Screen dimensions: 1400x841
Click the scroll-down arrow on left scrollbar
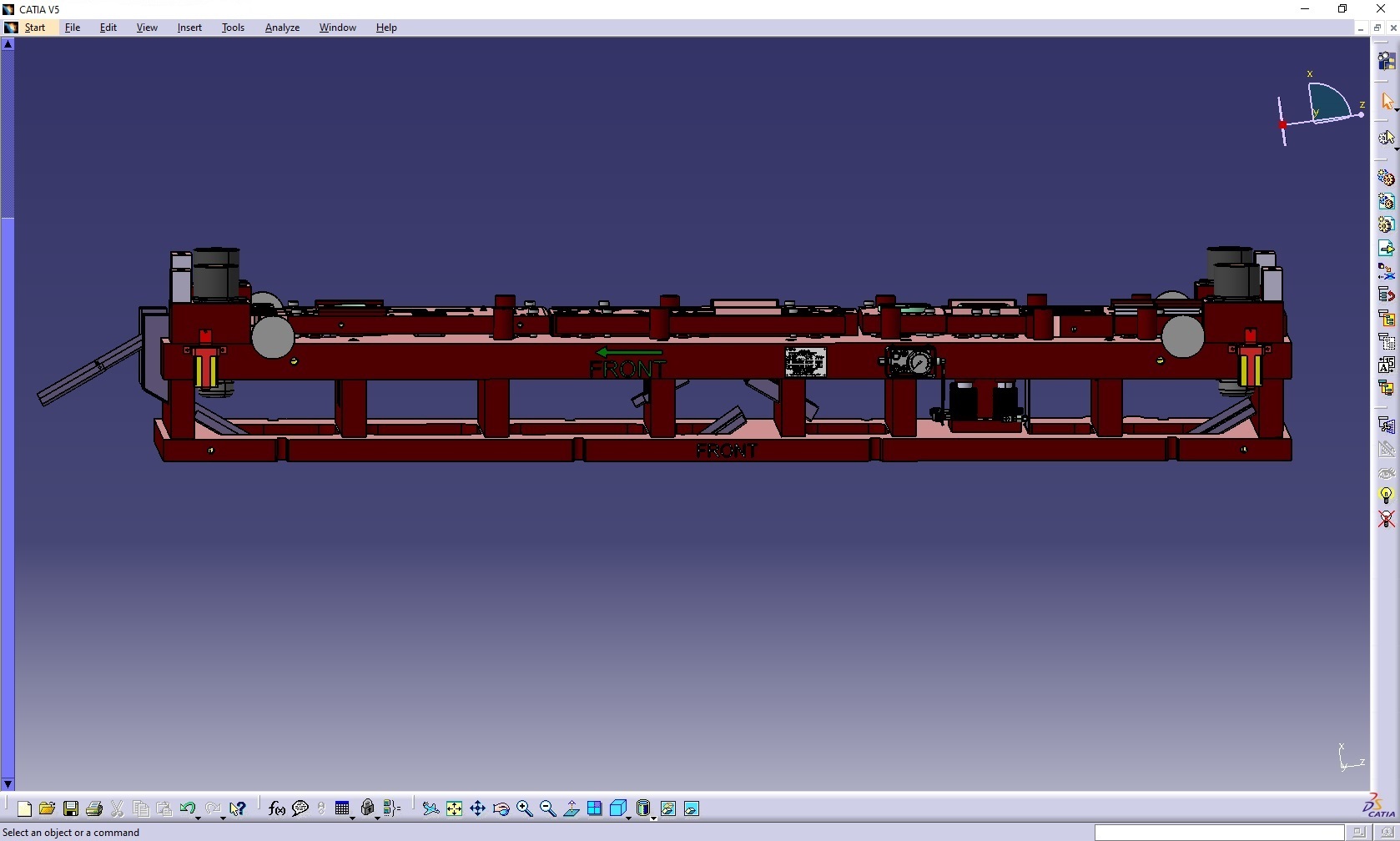click(x=8, y=784)
